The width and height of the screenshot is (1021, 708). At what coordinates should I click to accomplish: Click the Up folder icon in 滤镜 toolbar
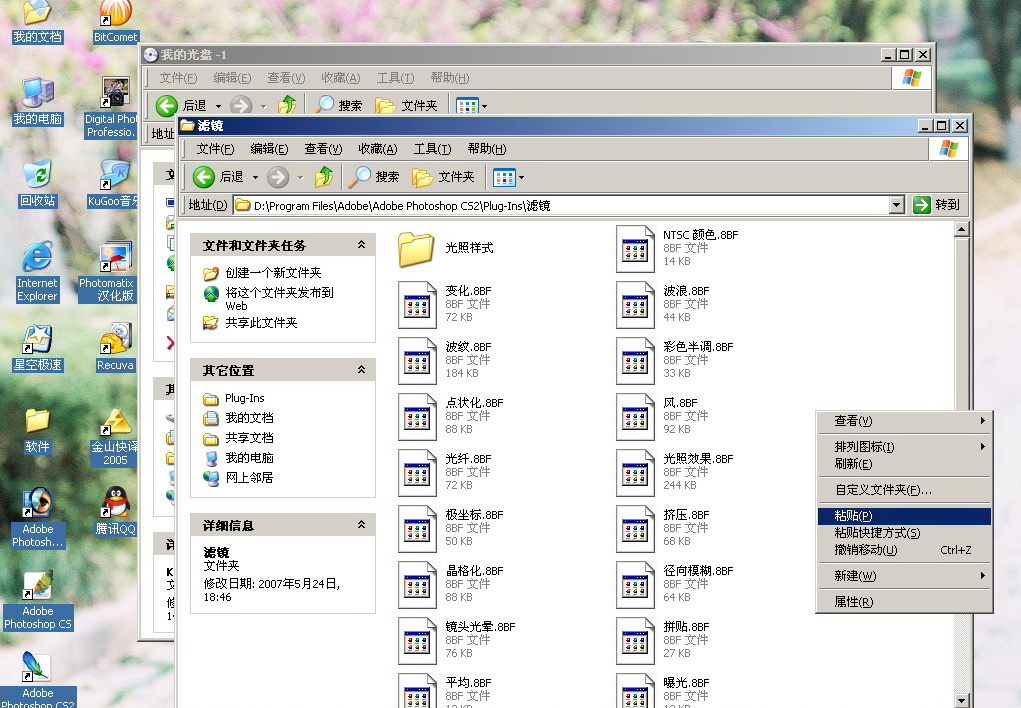tap(323, 177)
